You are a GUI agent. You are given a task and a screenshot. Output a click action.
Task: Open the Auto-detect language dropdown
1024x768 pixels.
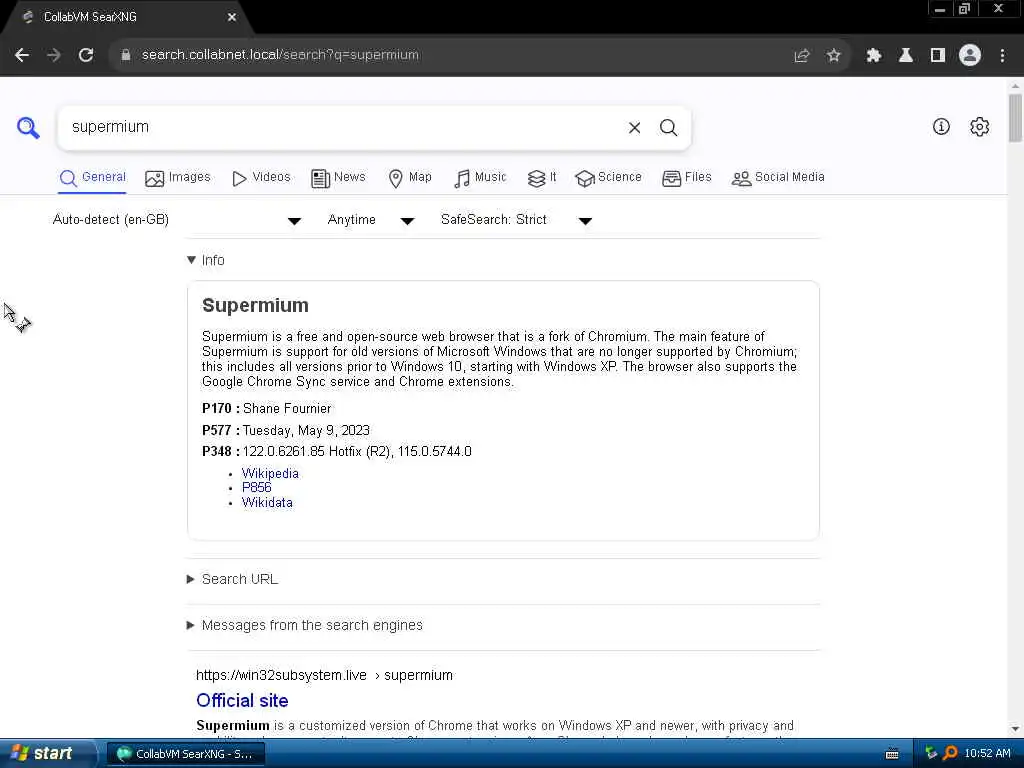coord(176,220)
